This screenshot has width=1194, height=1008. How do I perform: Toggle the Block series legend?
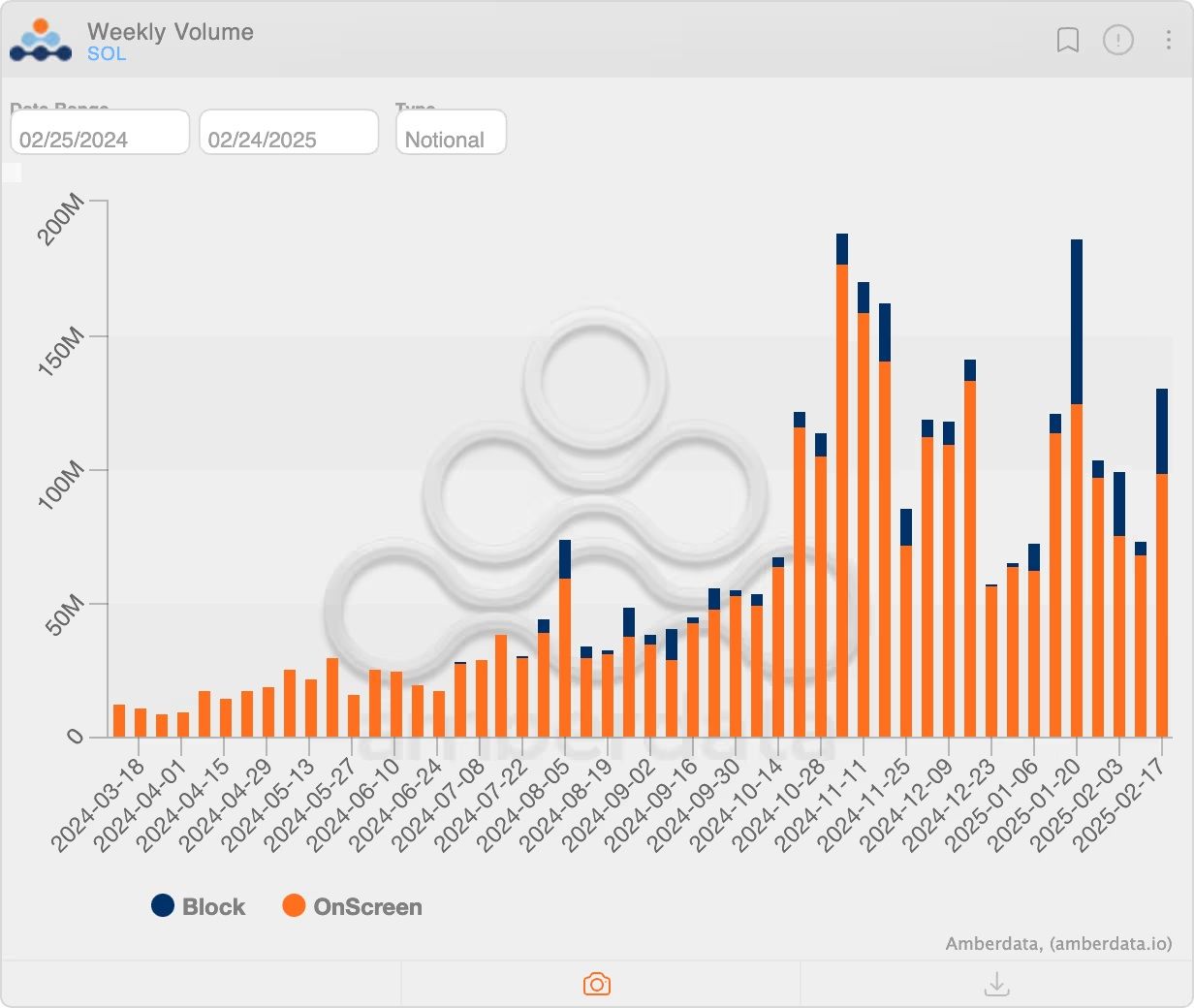point(213,907)
